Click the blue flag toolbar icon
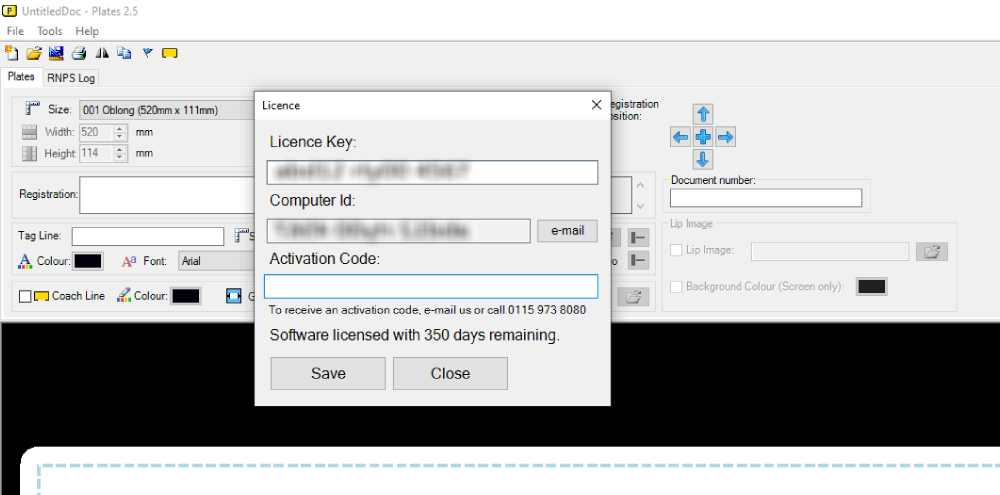The height and width of the screenshot is (495, 1000). click(x=147, y=53)
